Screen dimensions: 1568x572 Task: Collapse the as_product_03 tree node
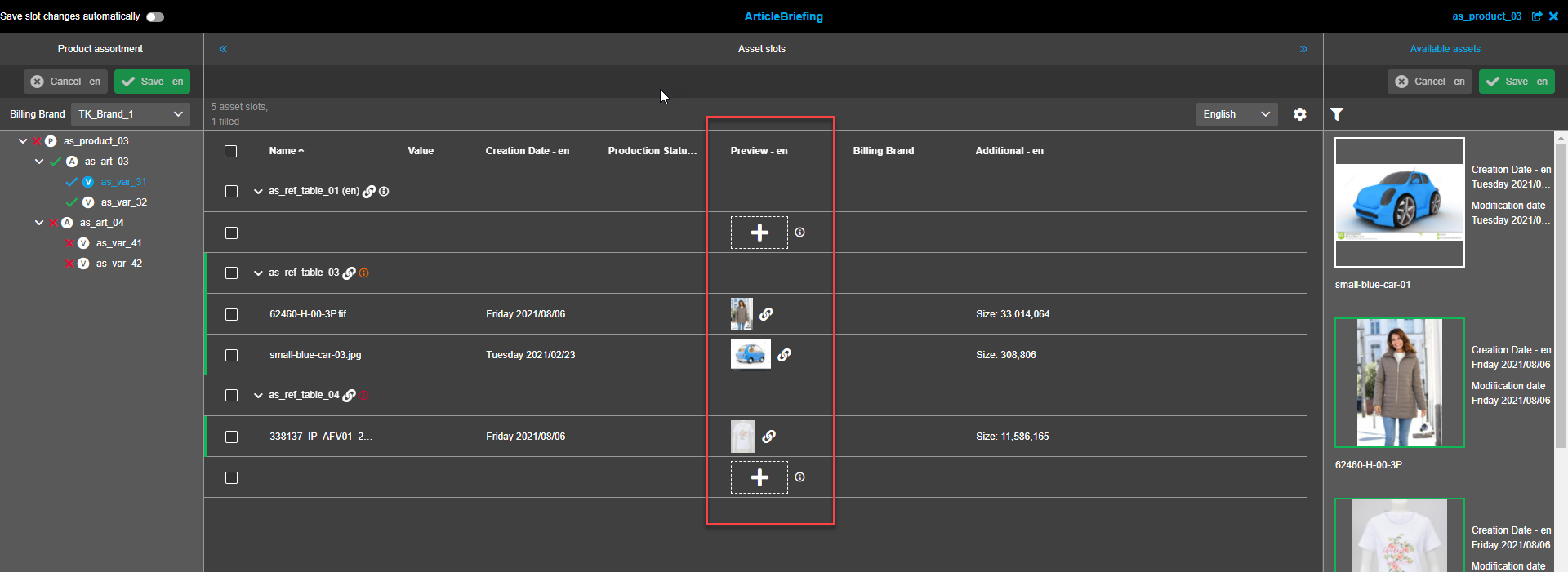coord(23,141)
